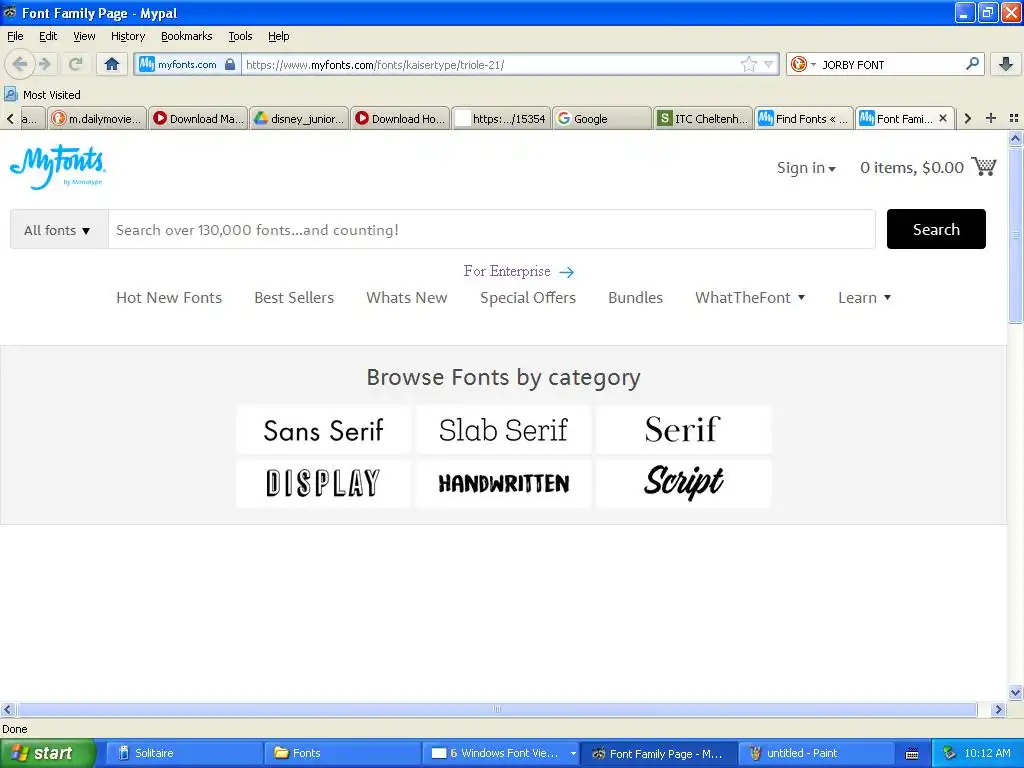Open the list all tabs grid icon
Viewport: 1024px width, 768px height.
tap(1014, 118)
